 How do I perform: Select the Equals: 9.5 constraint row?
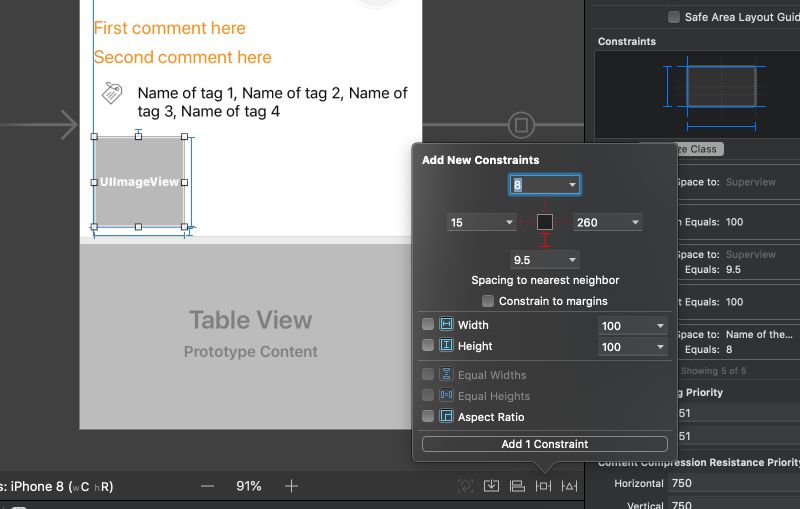point(738,262)
